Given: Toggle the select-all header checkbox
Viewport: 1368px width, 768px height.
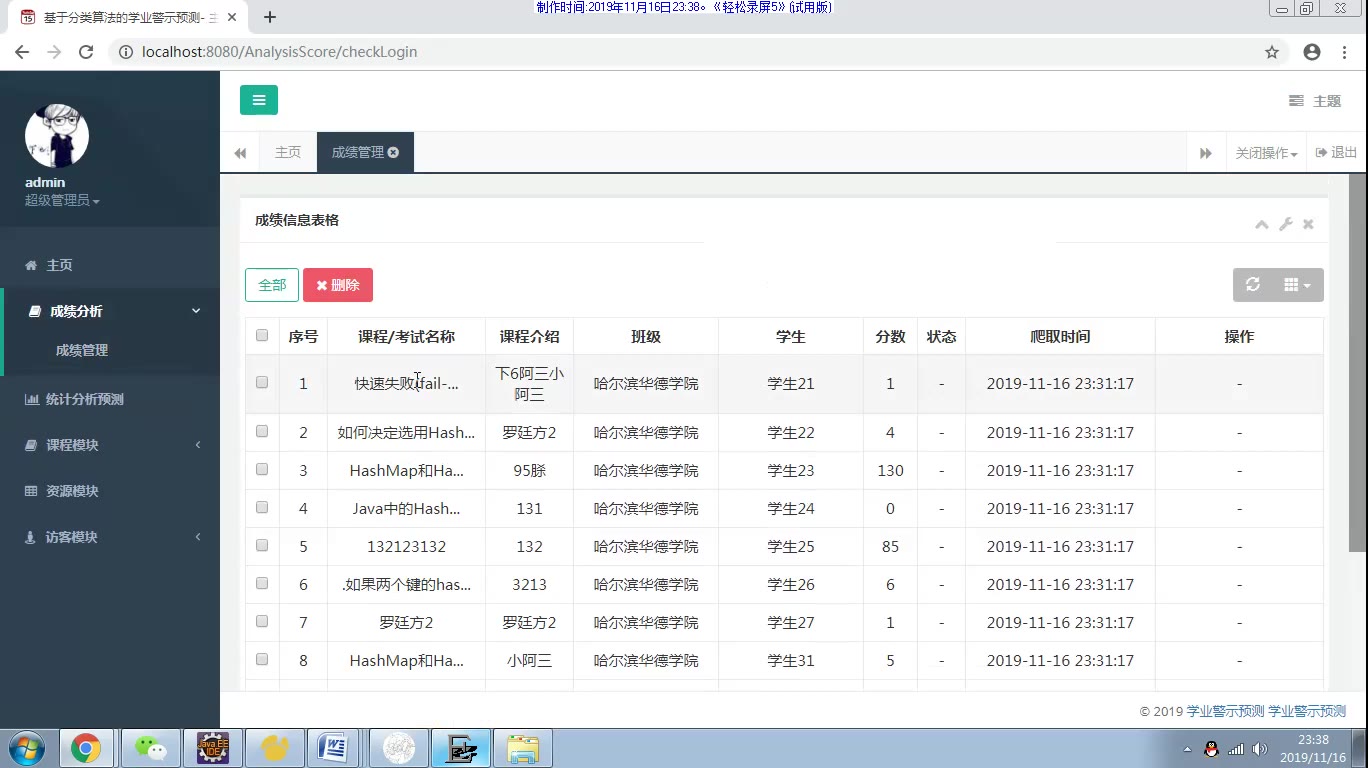Looking at the screenshot, I should tap(262, 336).
